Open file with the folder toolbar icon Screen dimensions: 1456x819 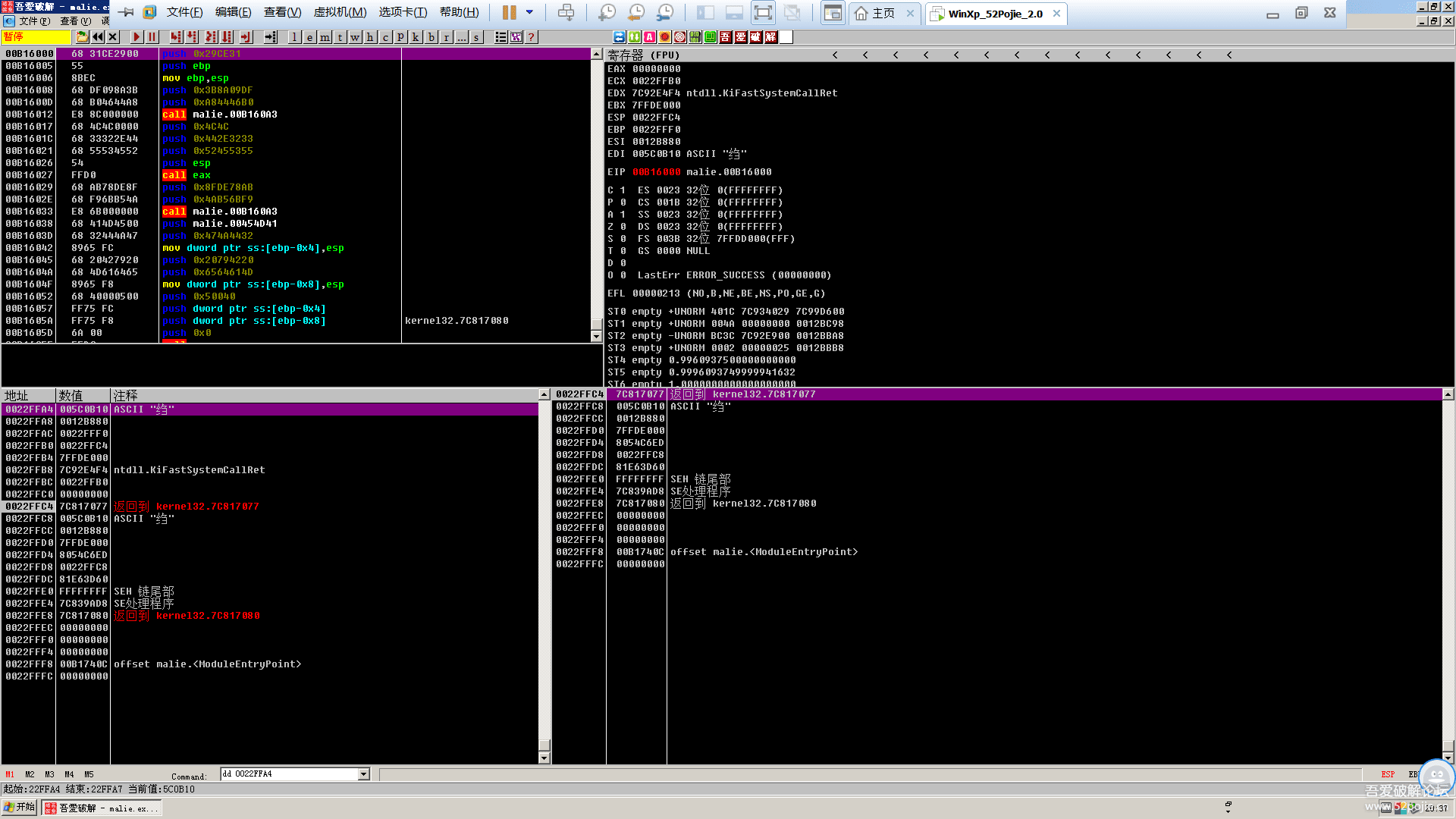[x=82, y=37]
